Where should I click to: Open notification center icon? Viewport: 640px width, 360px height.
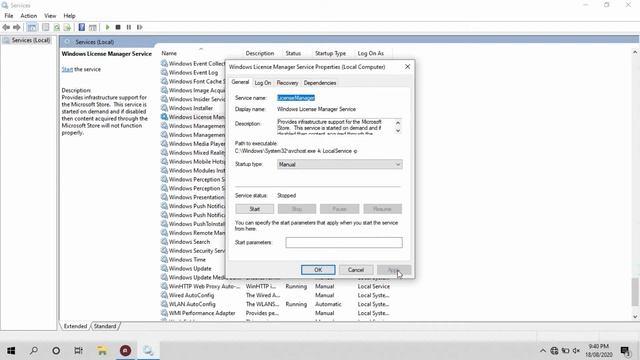[x=625, y=351]
